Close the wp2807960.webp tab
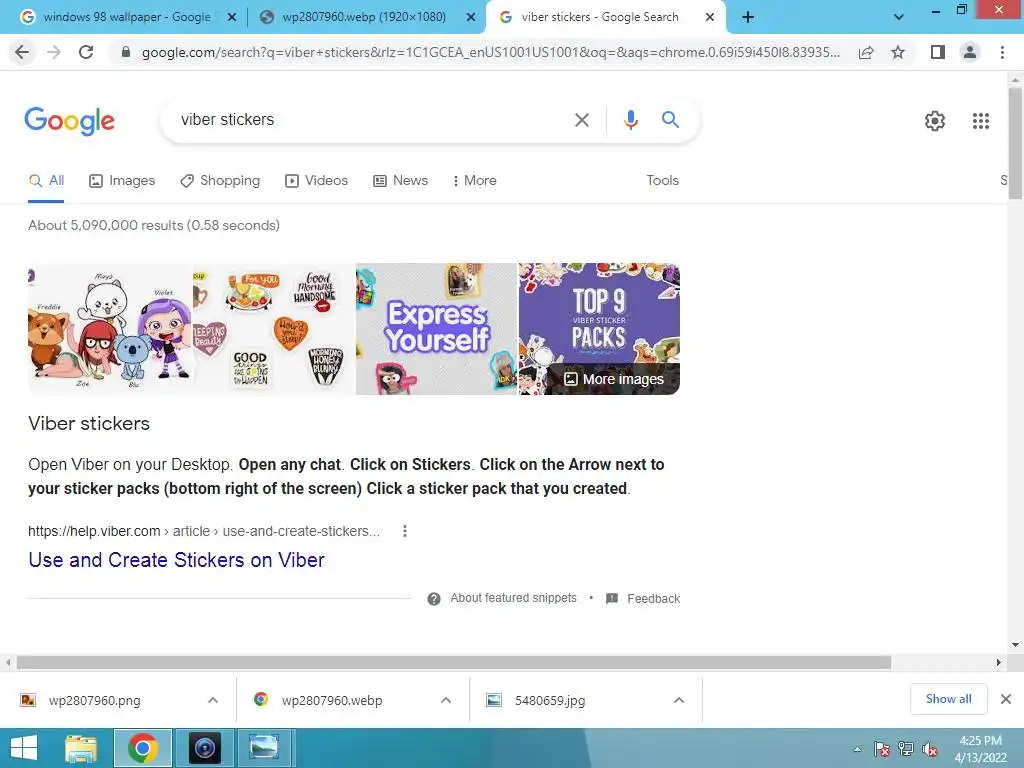The width and height of the screenshot is (1024, 768). pos(471,18)
